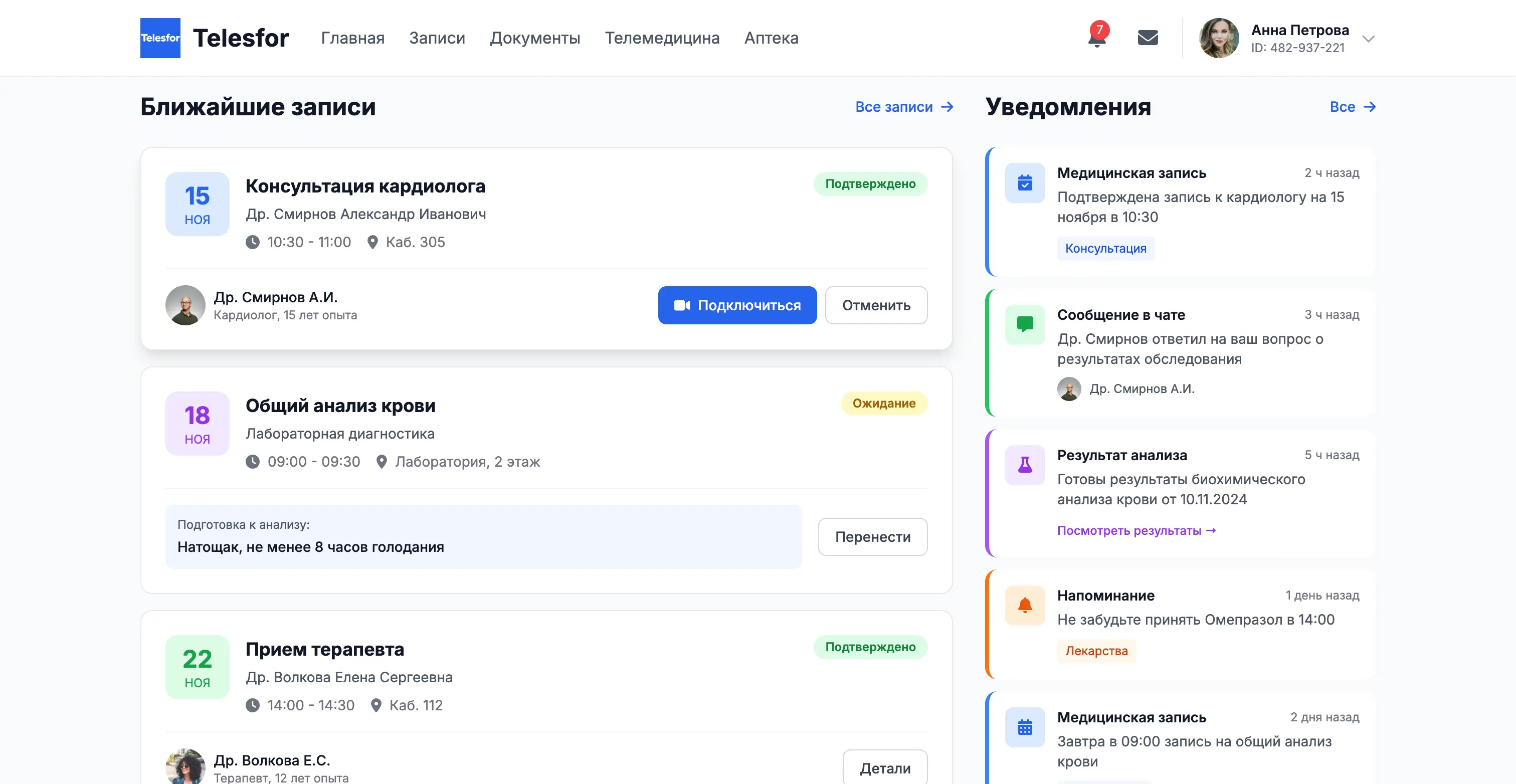1516x784 pixels.
Task: Click the clock icon next to 10:30 - 11:00
Action: pyautogui.click(x=253, y=242)
